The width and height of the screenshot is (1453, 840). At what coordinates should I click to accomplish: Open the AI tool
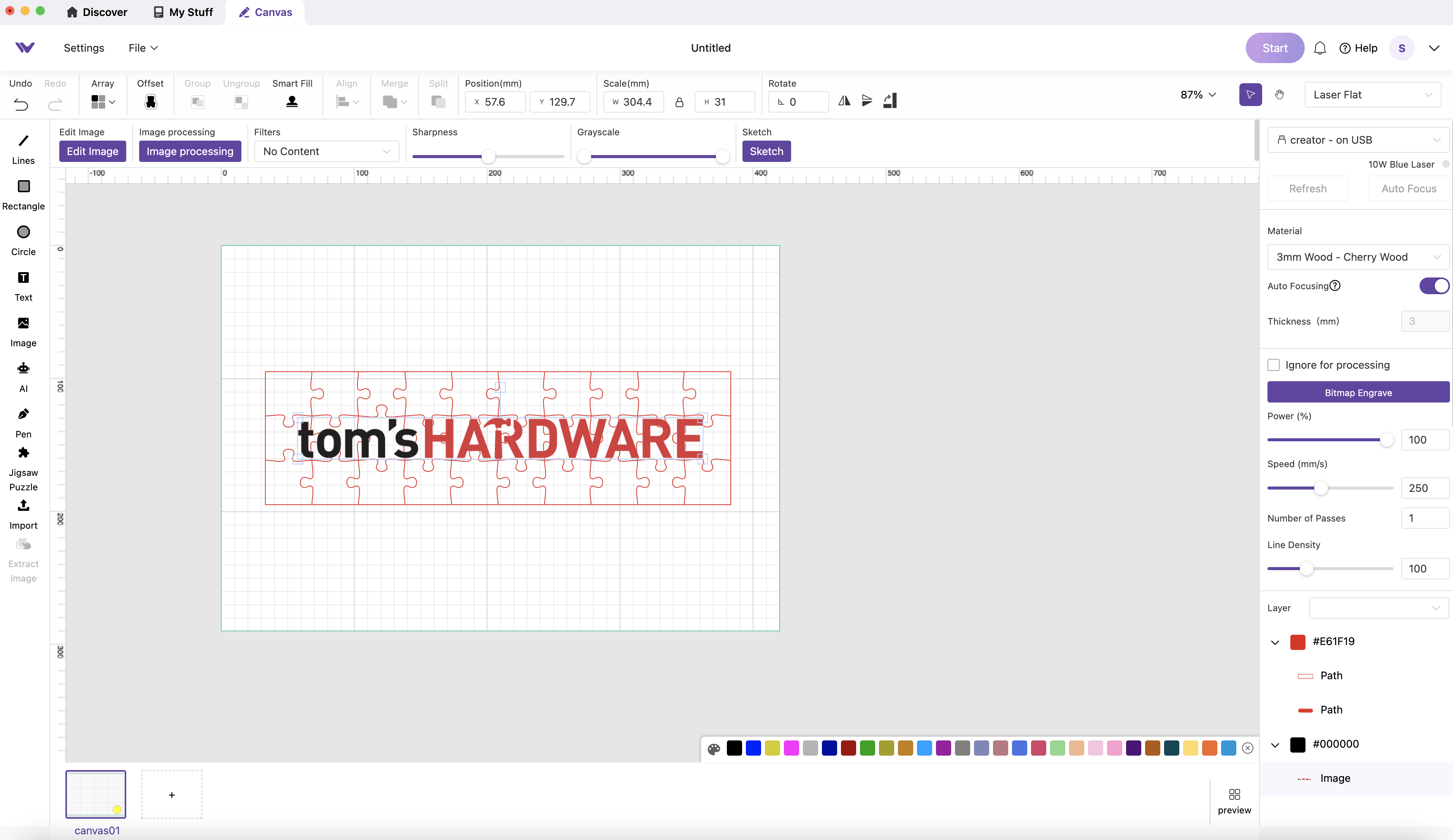point(23,377)
